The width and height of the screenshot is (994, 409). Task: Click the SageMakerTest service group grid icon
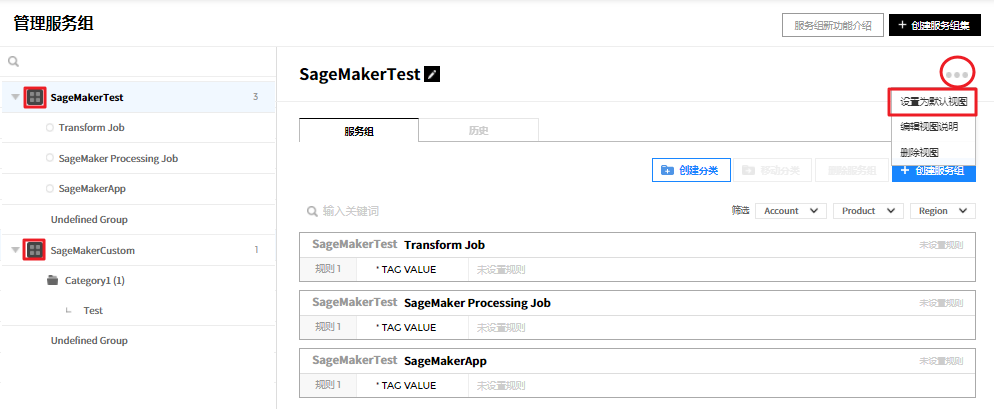point(35,97)
